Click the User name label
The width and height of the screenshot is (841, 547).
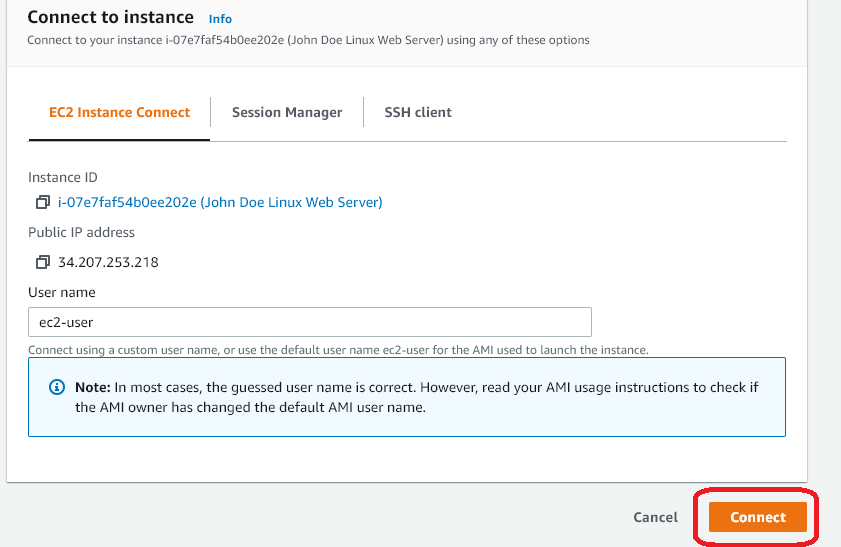pyautogui.click(x=62, y=292)
